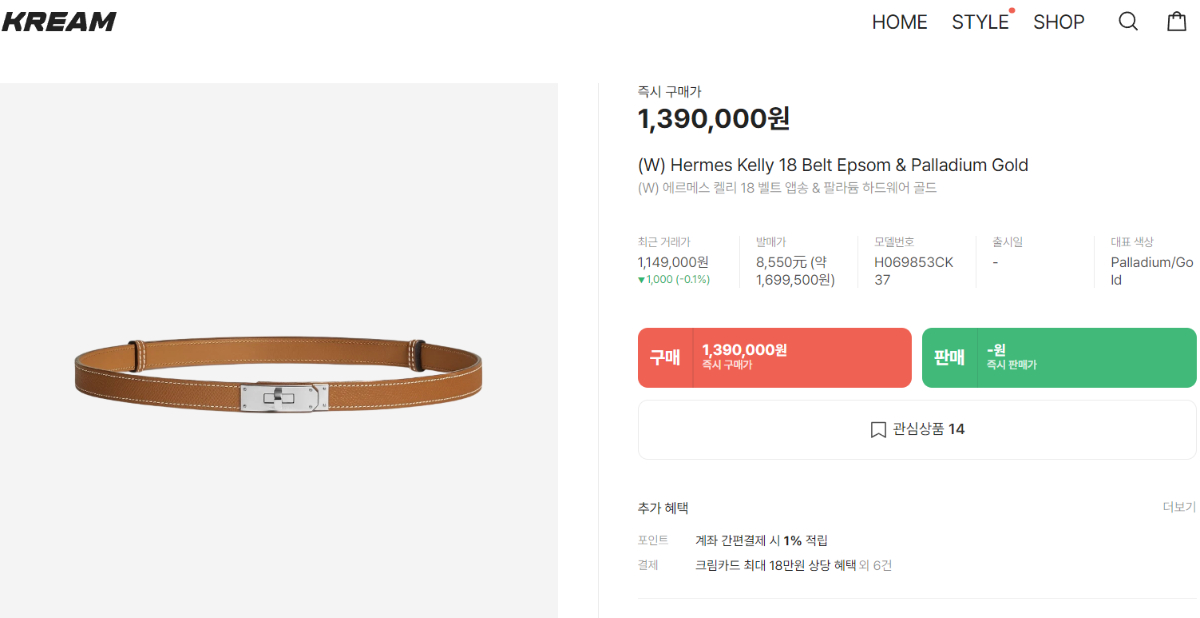1200x618 pixels.
Task: Click the 1,390,000원 instant buy price heading
Action: click(714, 119)
